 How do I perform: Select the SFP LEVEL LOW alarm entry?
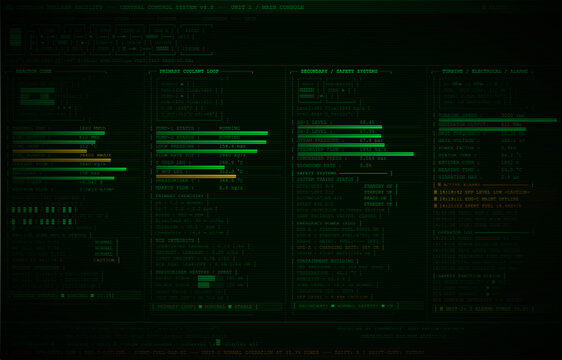pyautogui.click(x=482, y=192)
